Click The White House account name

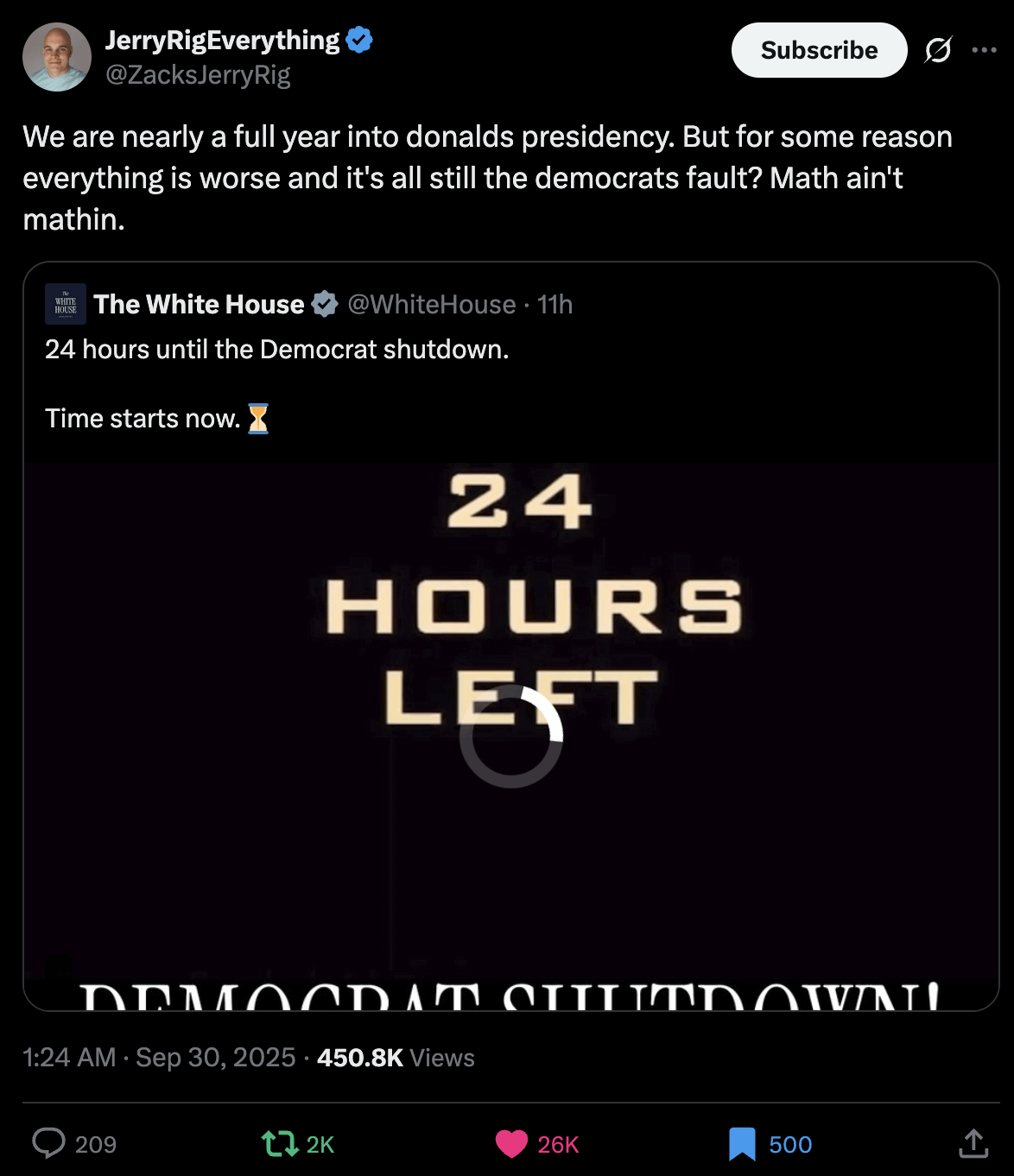[x=200, y=304]
